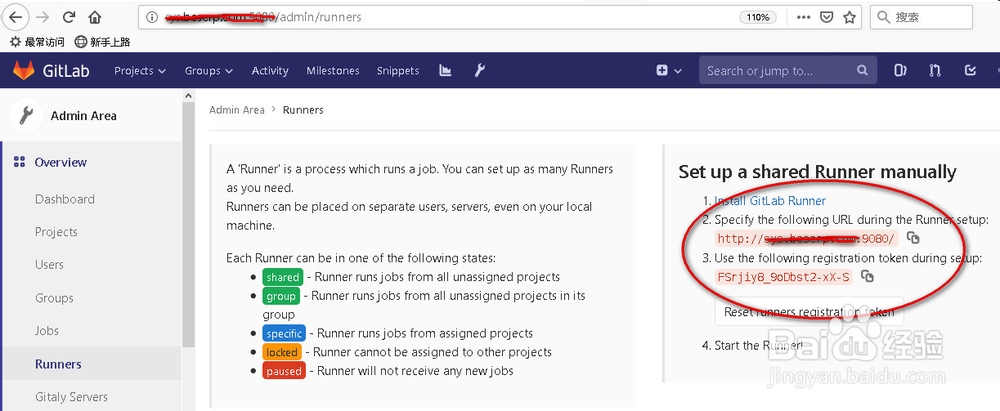The image size is (1000, 411).
Task: Click the green group badge
Action: [x=281, y=296]
